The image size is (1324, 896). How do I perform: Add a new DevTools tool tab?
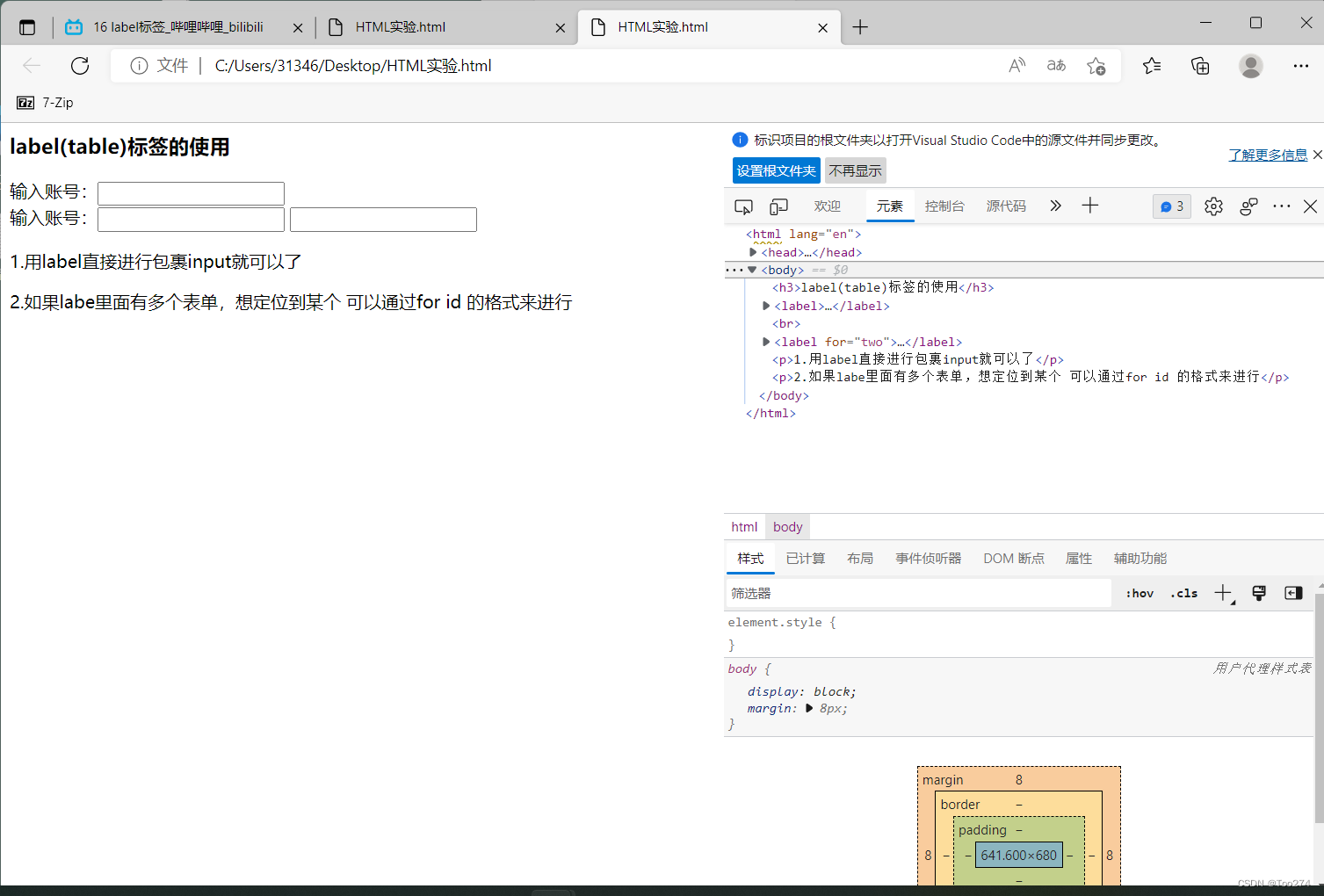tap(1090, 206)
